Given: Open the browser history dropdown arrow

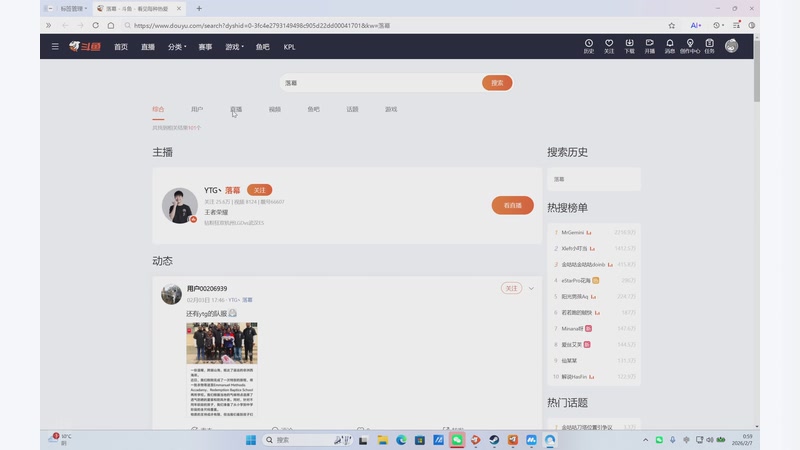Looking at the screenshot, I should click(x=723, y=25).
